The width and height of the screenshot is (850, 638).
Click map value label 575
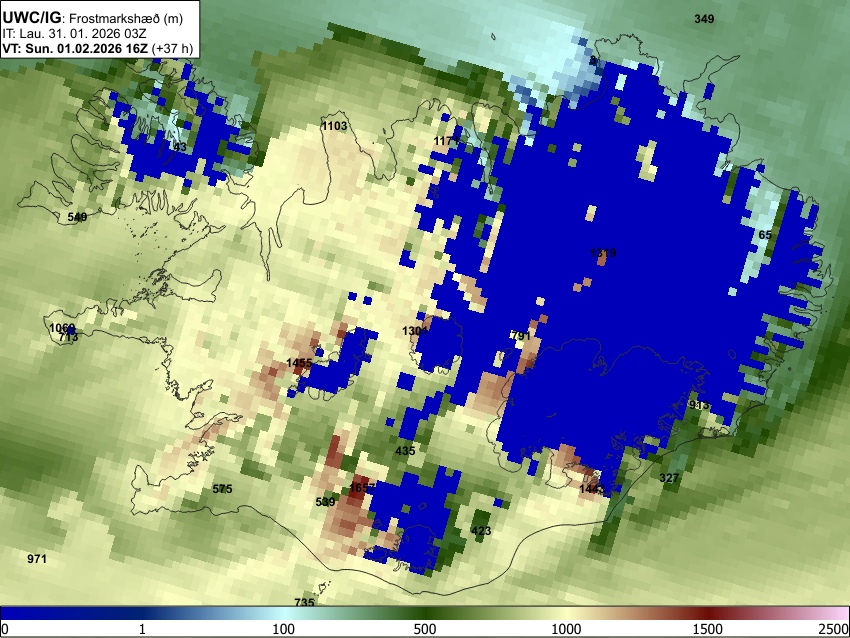(x=222, y=489)
